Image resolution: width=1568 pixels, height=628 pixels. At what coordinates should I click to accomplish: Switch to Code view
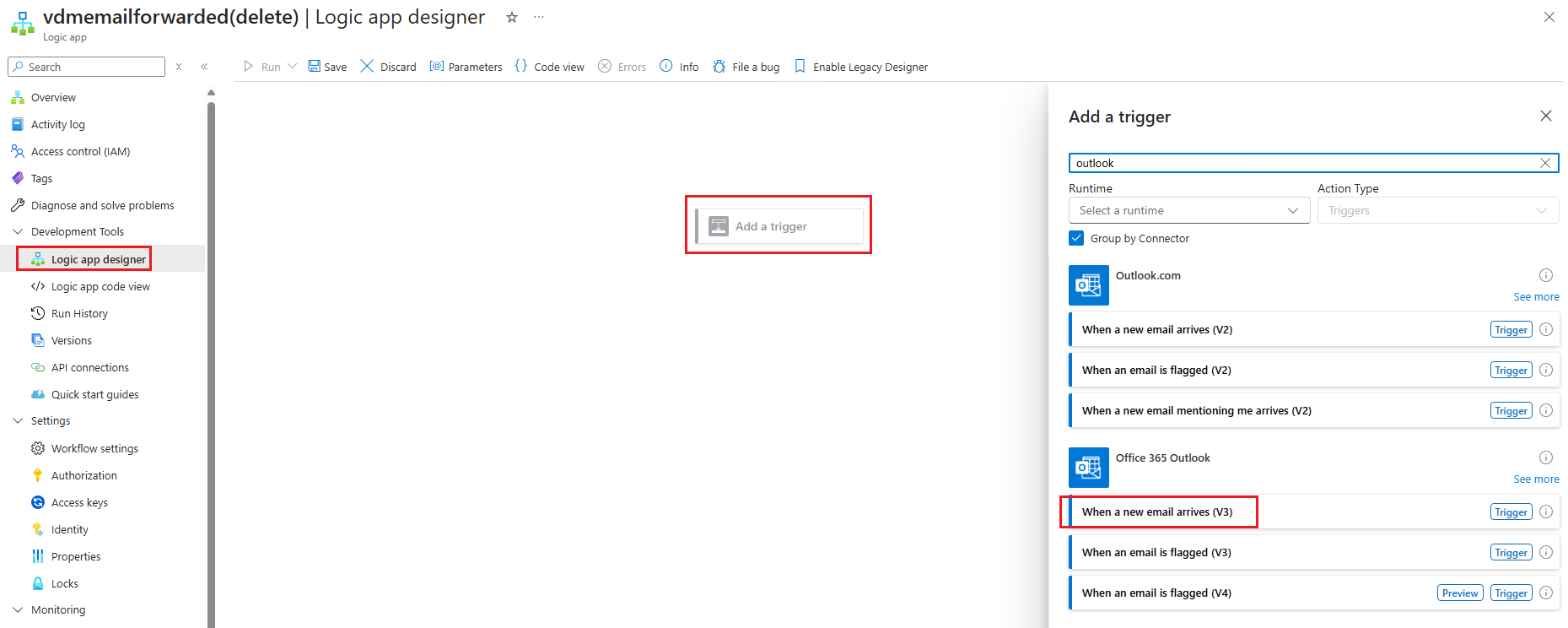click(x=549, y=67)
